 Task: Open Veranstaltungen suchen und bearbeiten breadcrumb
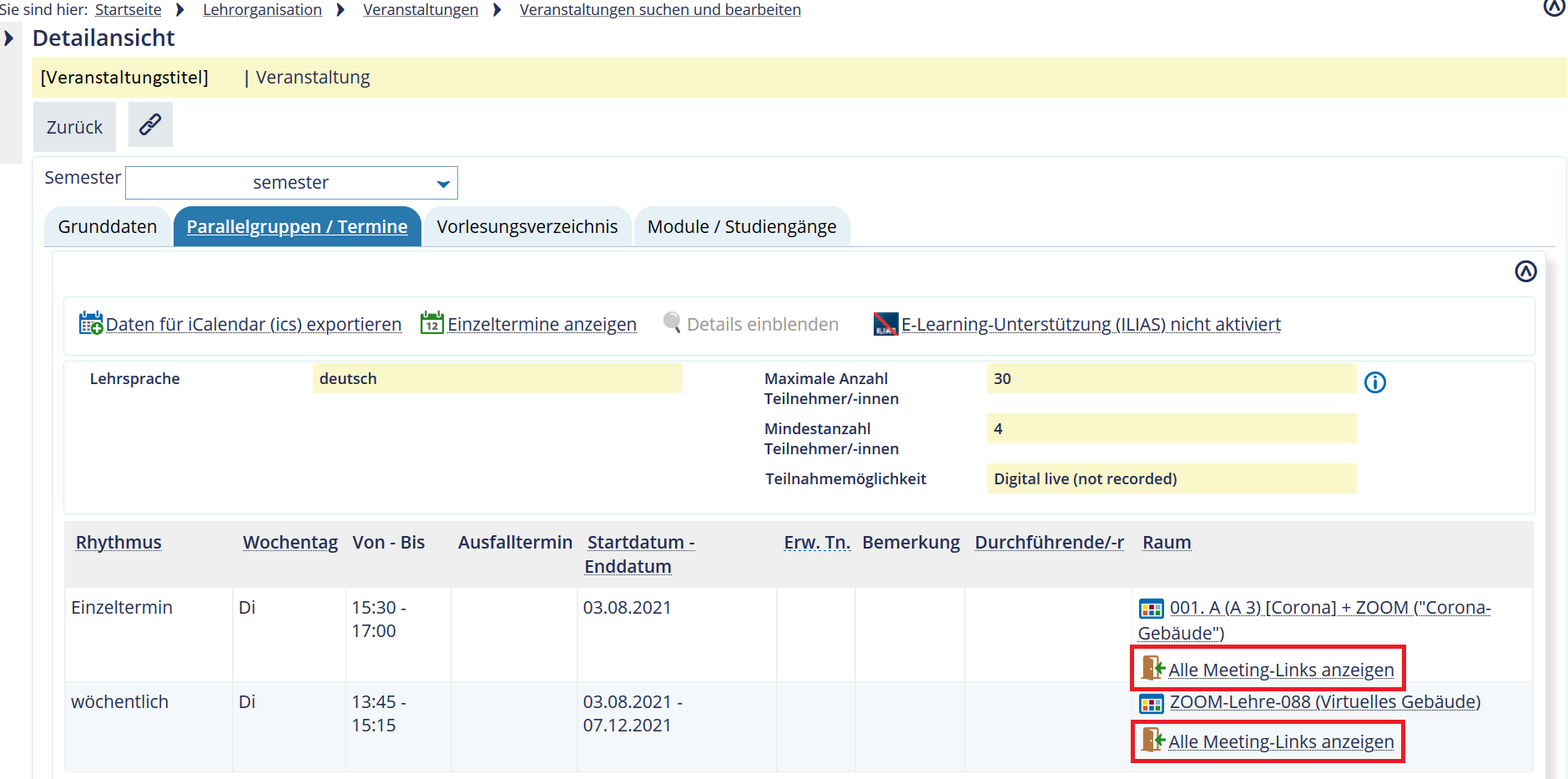[660, 9]
